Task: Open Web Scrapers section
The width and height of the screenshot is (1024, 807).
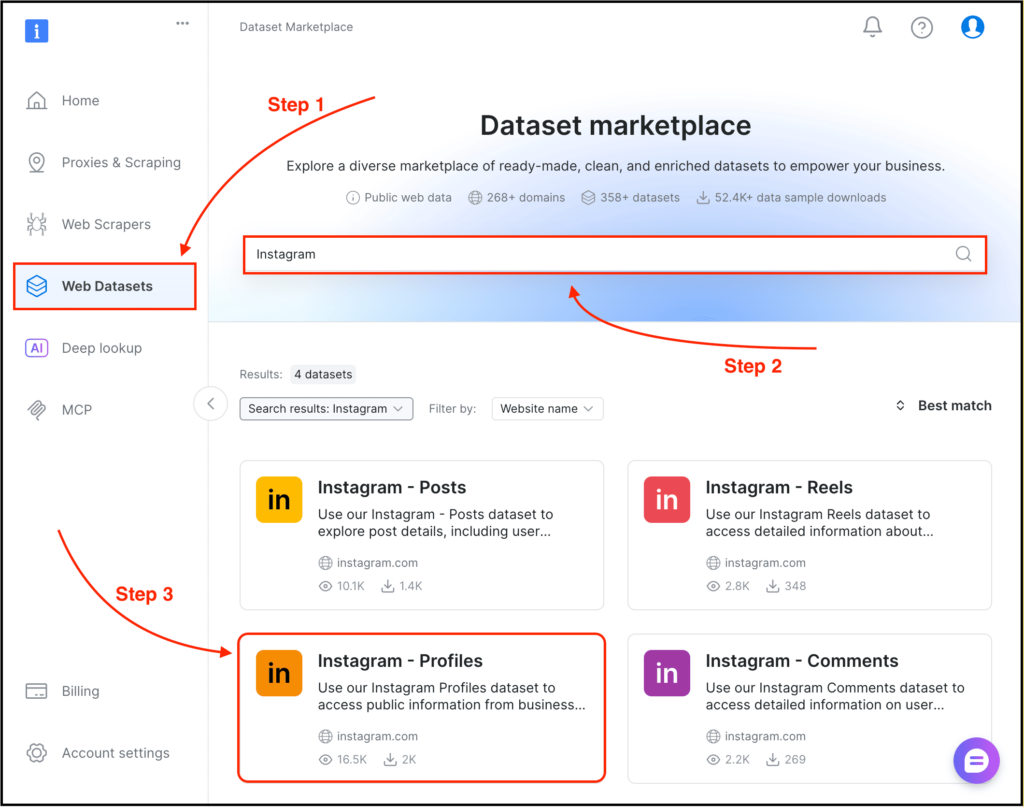Action: coord(106,224)
